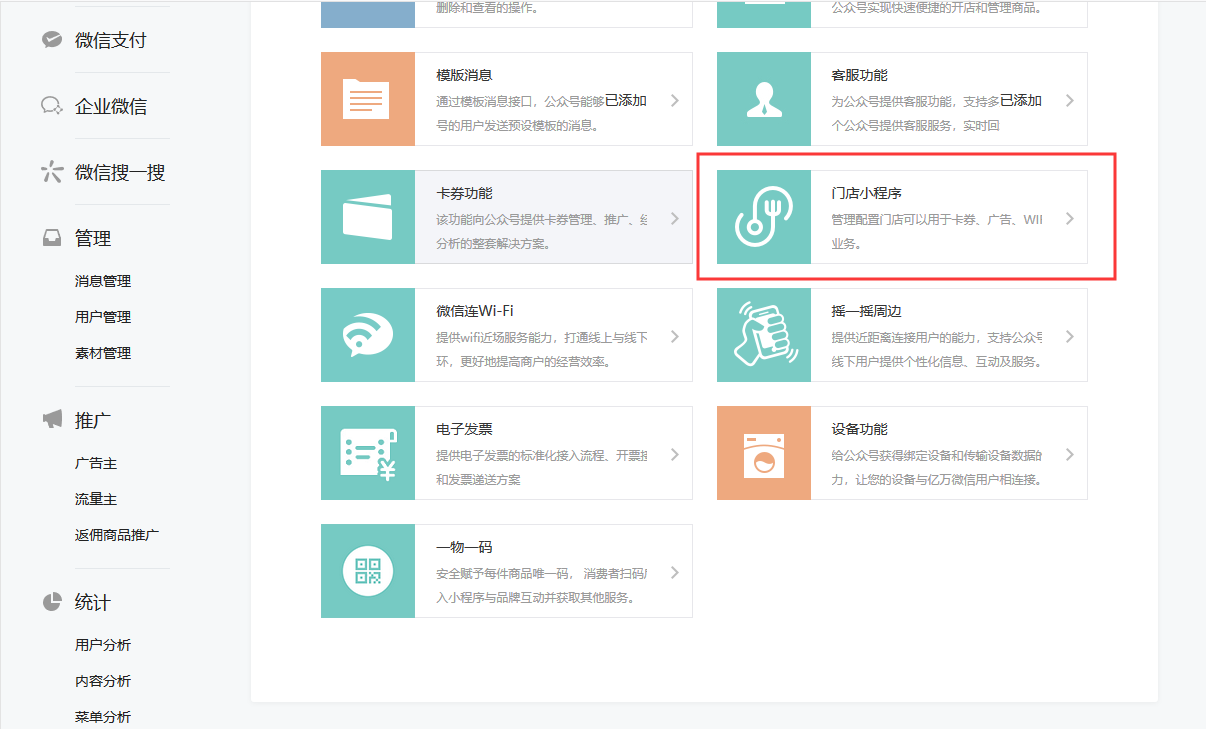Screen dimensions: 1206x729
Task: Expand the 设备功能 card chevron arrow
Action: point(1070,454)
